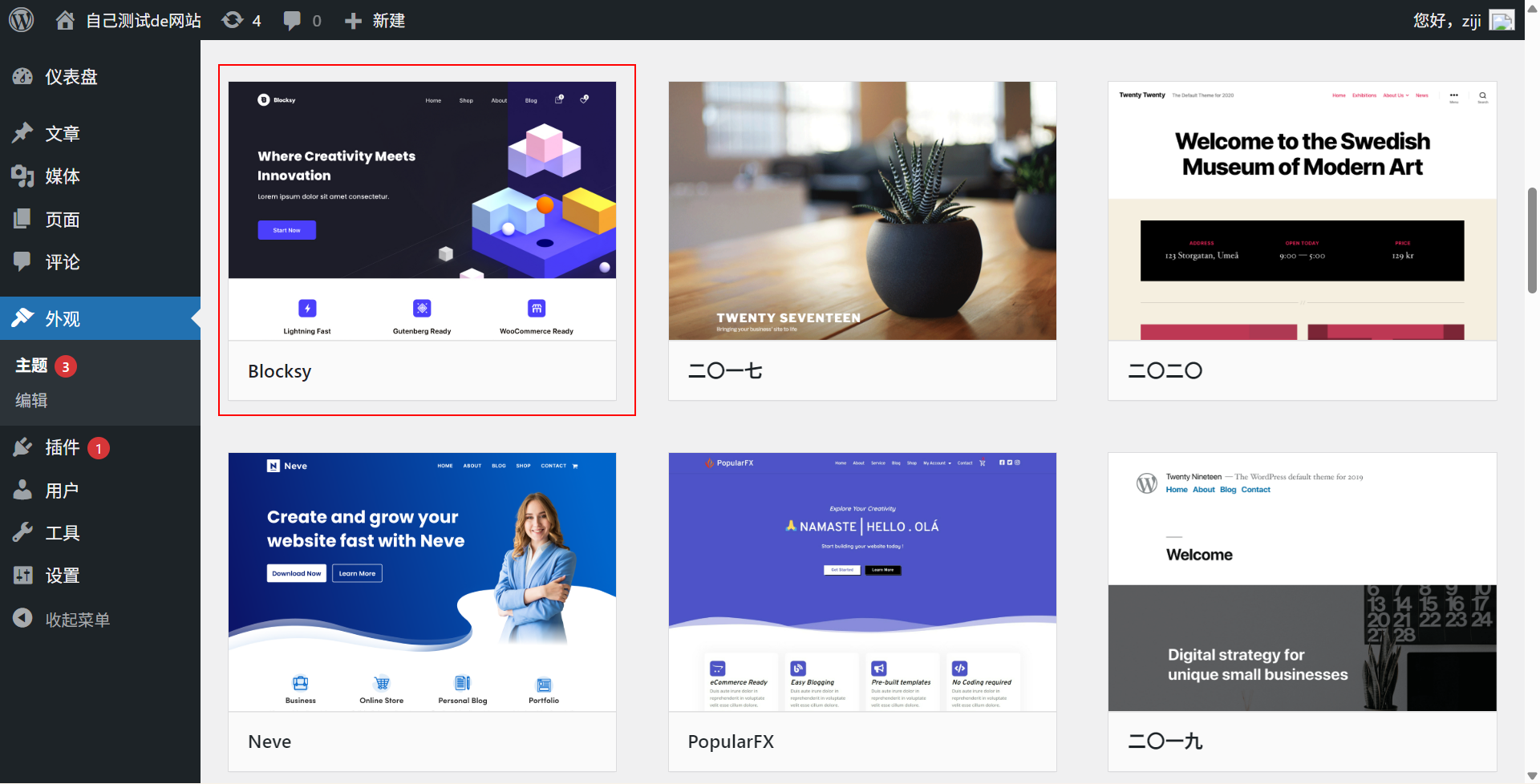Open the updates icon showing 4
The width and height of the screenshot is (1540, 784).
pyautogui.click(x=233, y=20)
